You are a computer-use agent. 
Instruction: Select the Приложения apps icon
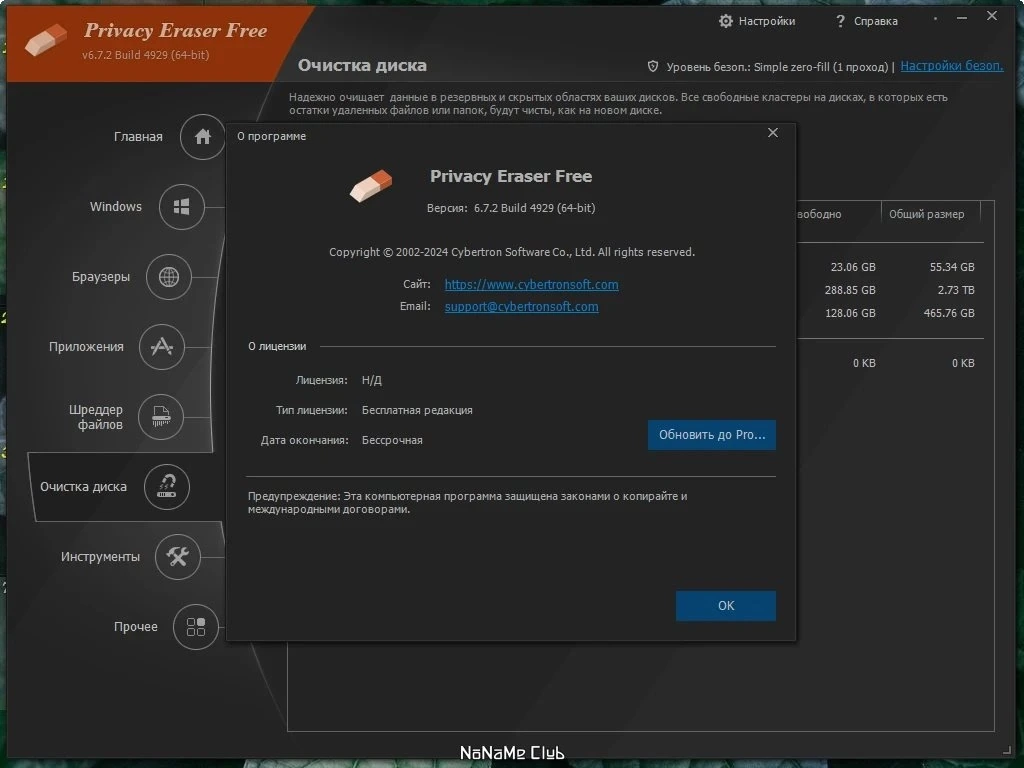click(x=161, y=347)
